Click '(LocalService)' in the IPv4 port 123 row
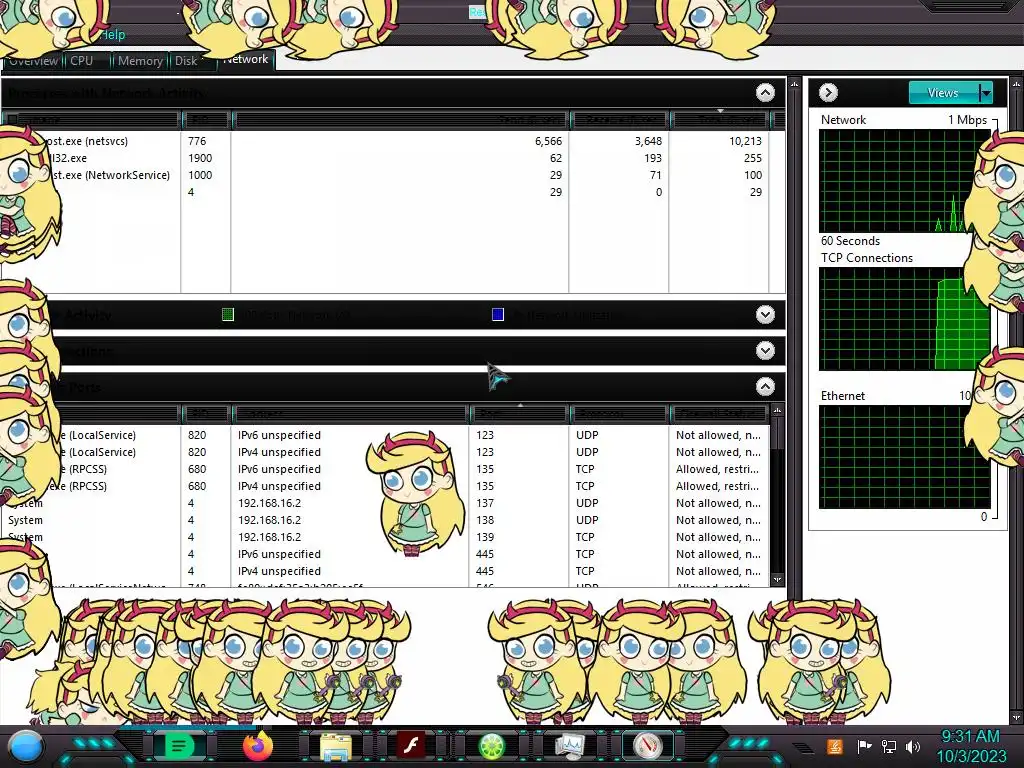This screenshot has width=1024, height=768. coord(103,452)
